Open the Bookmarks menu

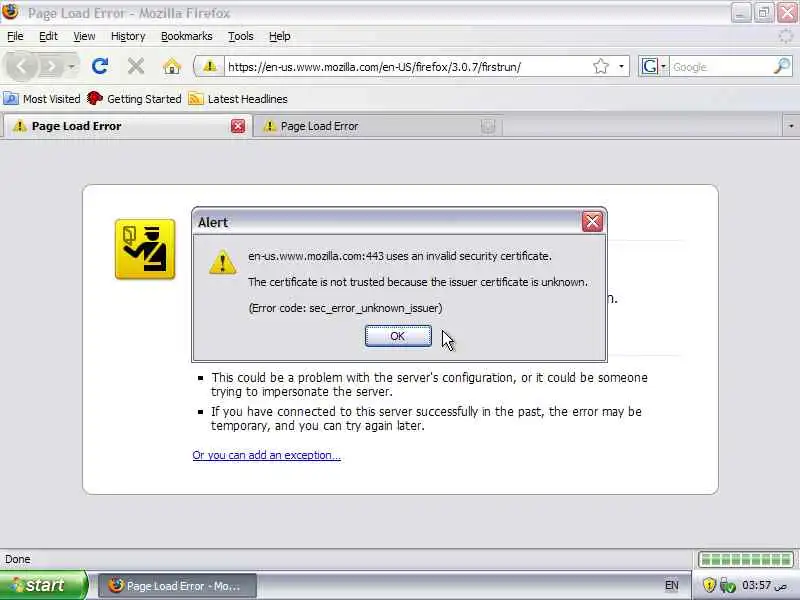[x=187, y=36]
